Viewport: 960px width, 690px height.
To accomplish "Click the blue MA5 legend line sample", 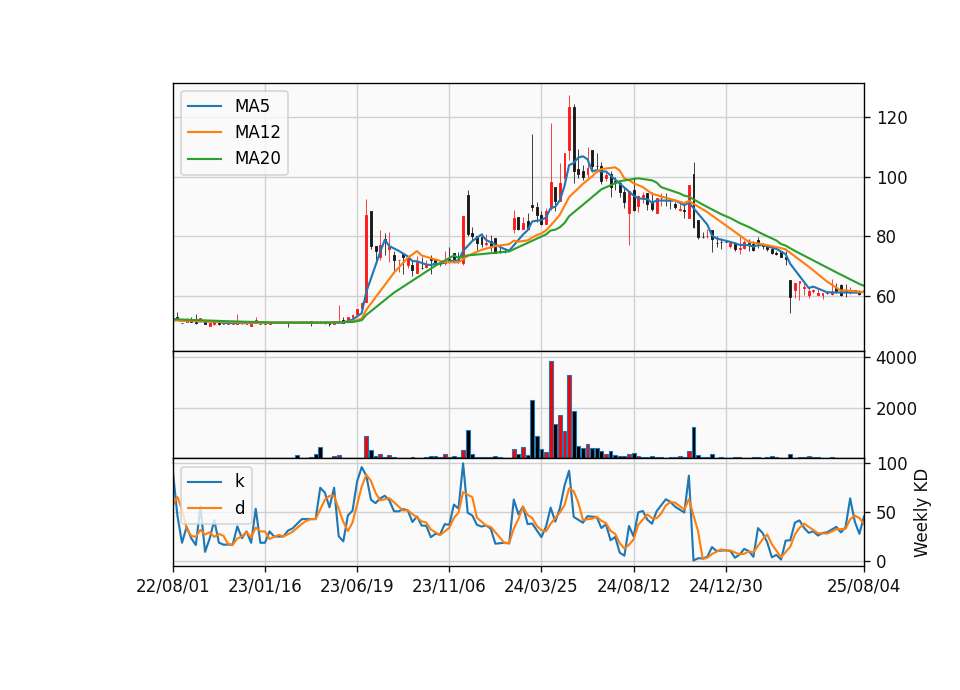I will coord(204,106).
